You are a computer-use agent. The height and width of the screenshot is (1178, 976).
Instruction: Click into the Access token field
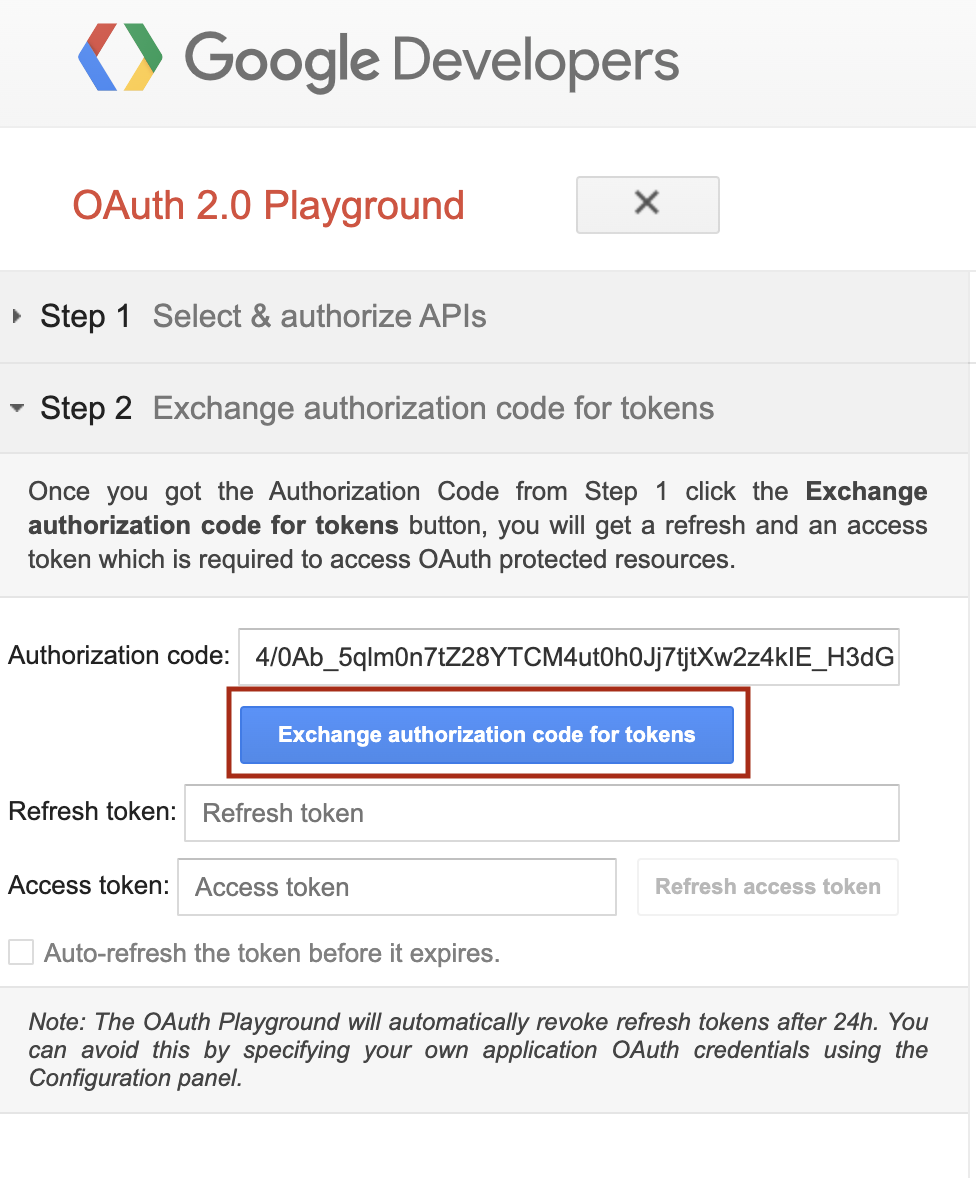click(396, 887)
